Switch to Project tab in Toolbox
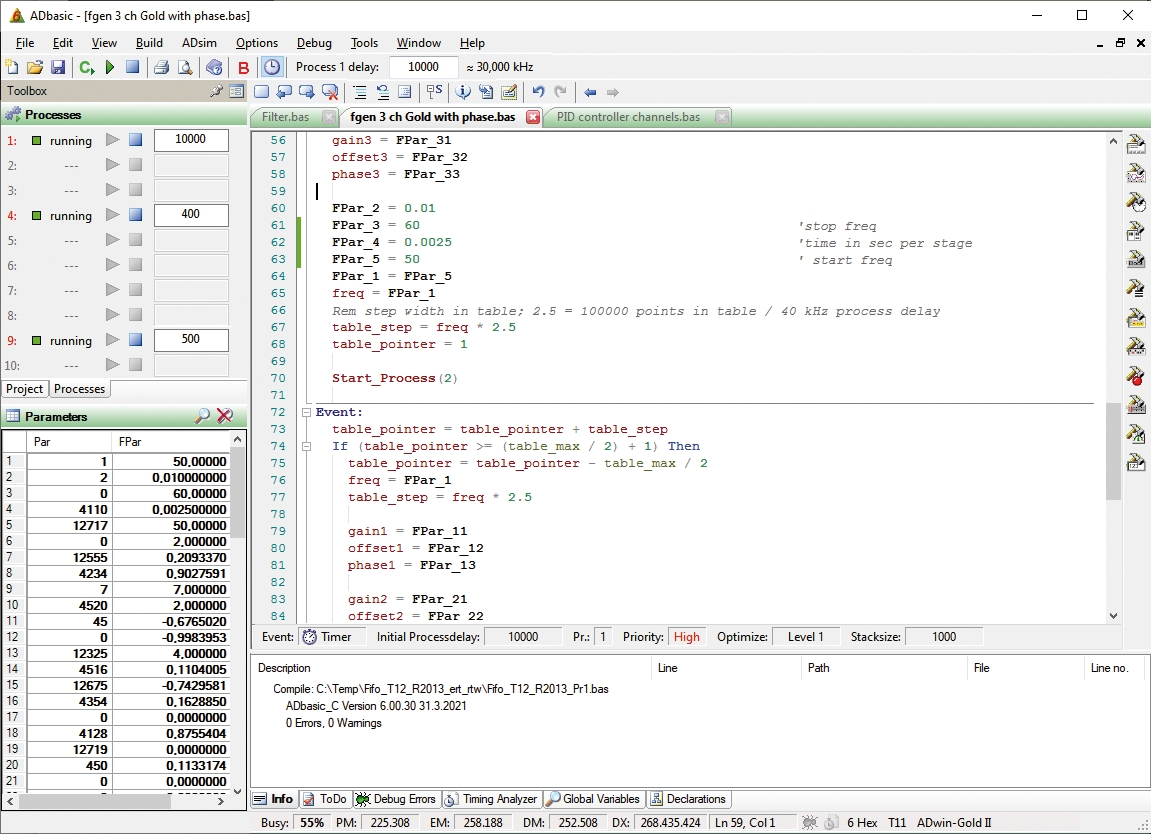Screen dimensions: 1151x834 25,389
